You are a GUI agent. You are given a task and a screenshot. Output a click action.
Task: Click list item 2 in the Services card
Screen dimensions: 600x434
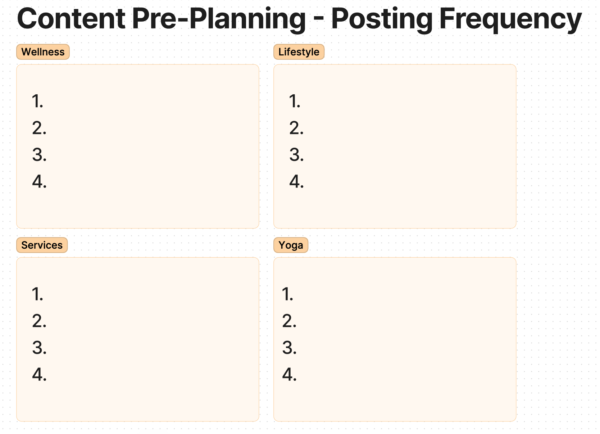click(x=39, y=321)
